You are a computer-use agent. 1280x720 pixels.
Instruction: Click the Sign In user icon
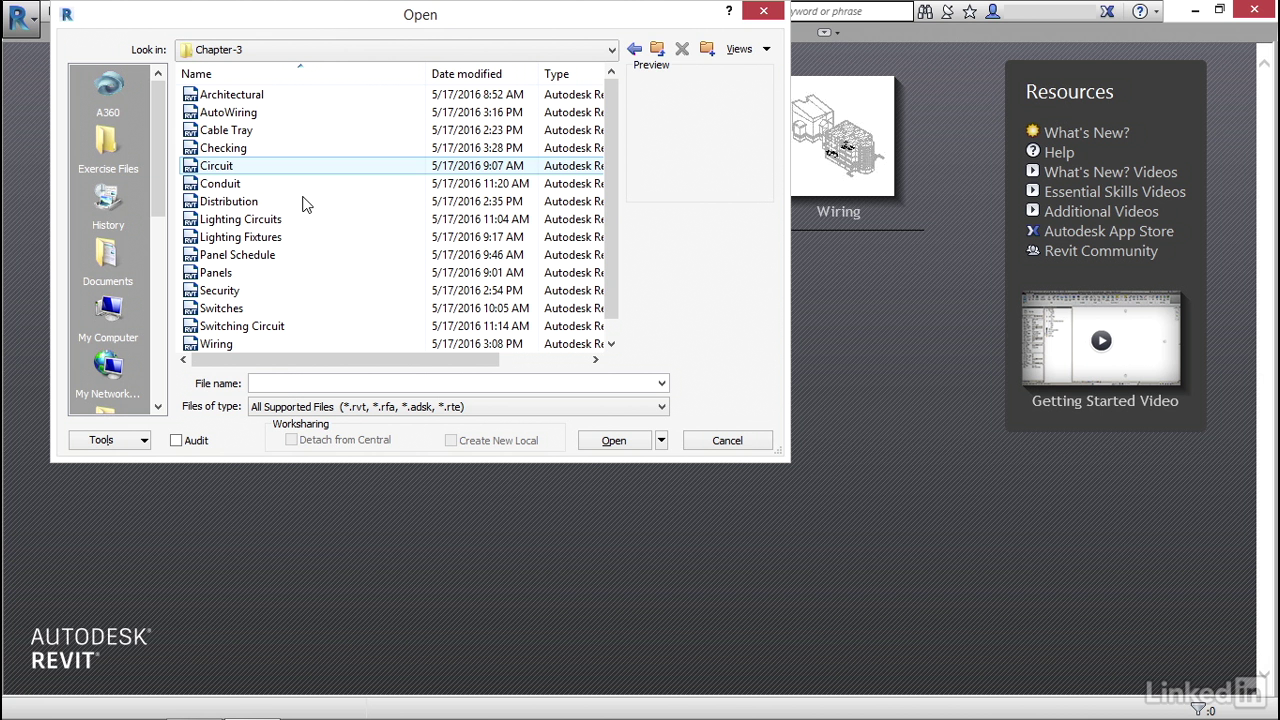pos(993,12)
